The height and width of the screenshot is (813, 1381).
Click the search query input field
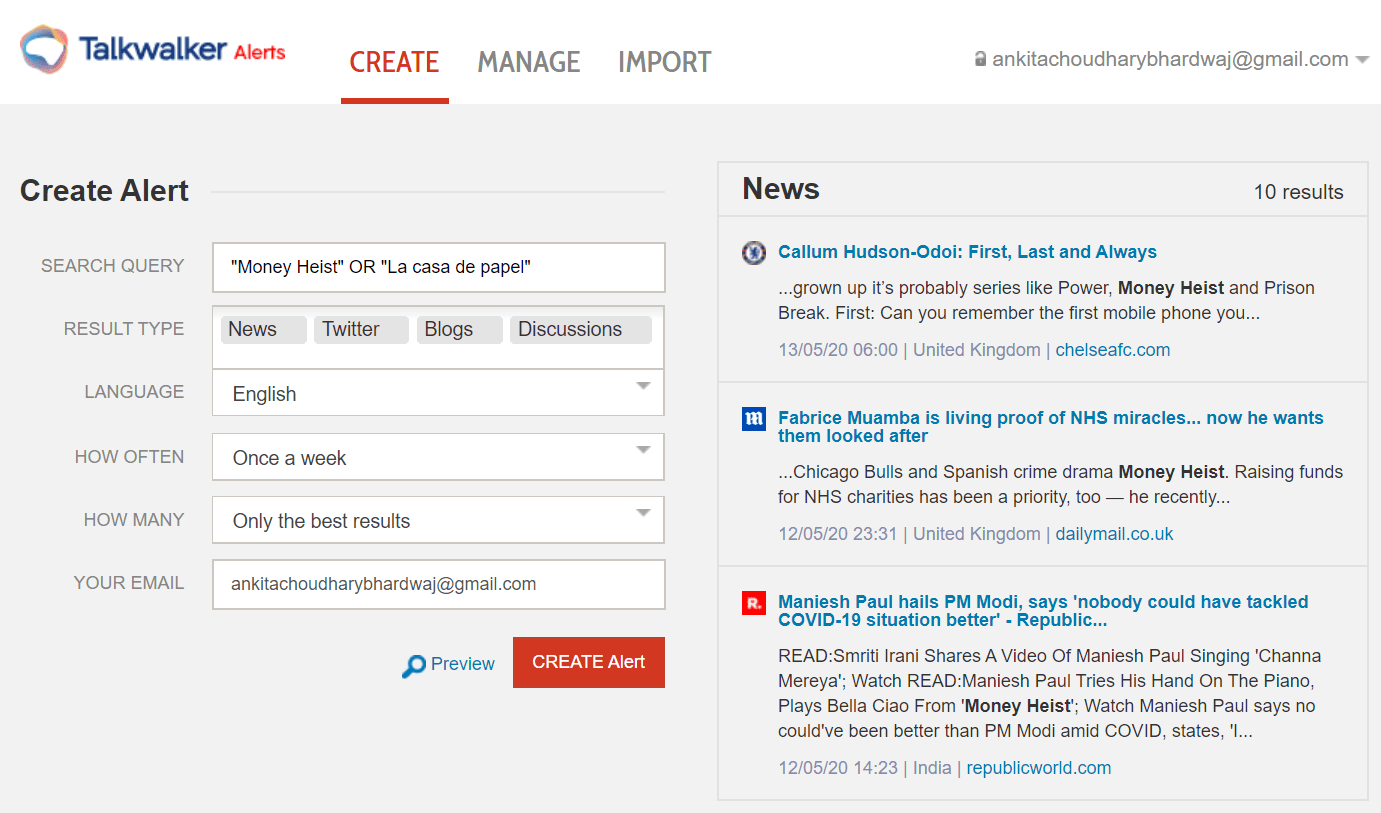click(x=438, y=267)
